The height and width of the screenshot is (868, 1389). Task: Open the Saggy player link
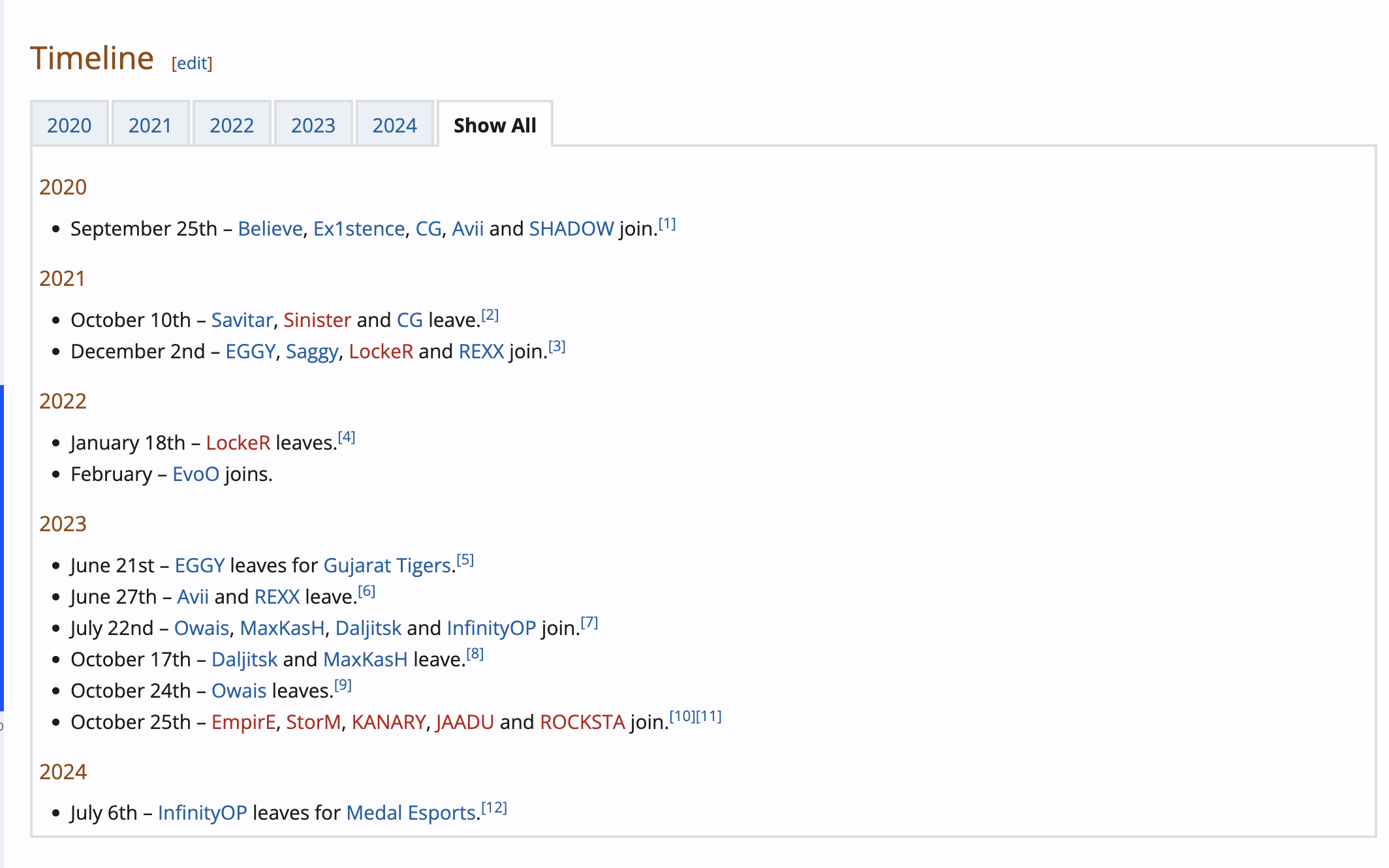pos(312,351)
